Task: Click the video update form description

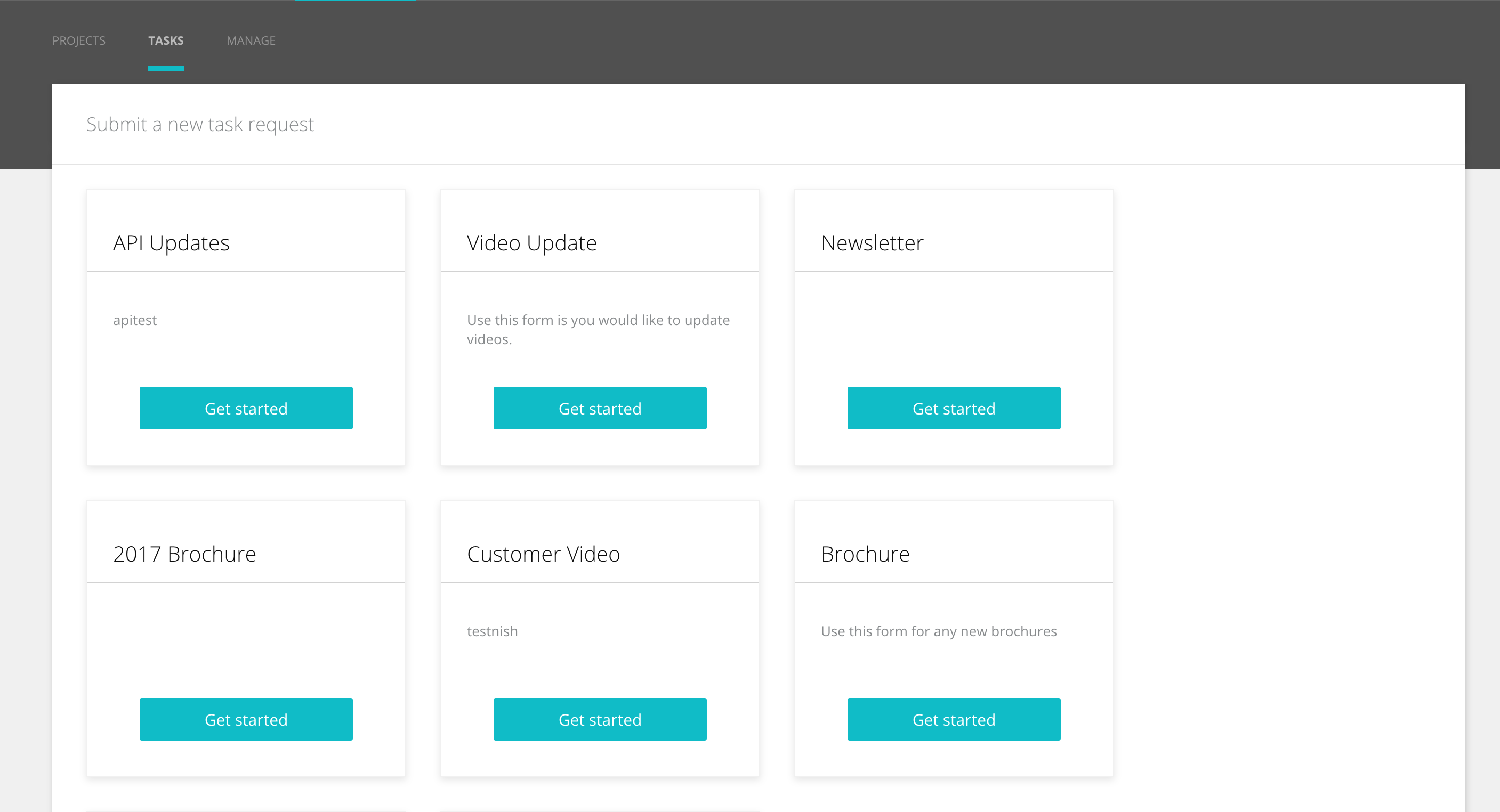Action: [598, 329]
